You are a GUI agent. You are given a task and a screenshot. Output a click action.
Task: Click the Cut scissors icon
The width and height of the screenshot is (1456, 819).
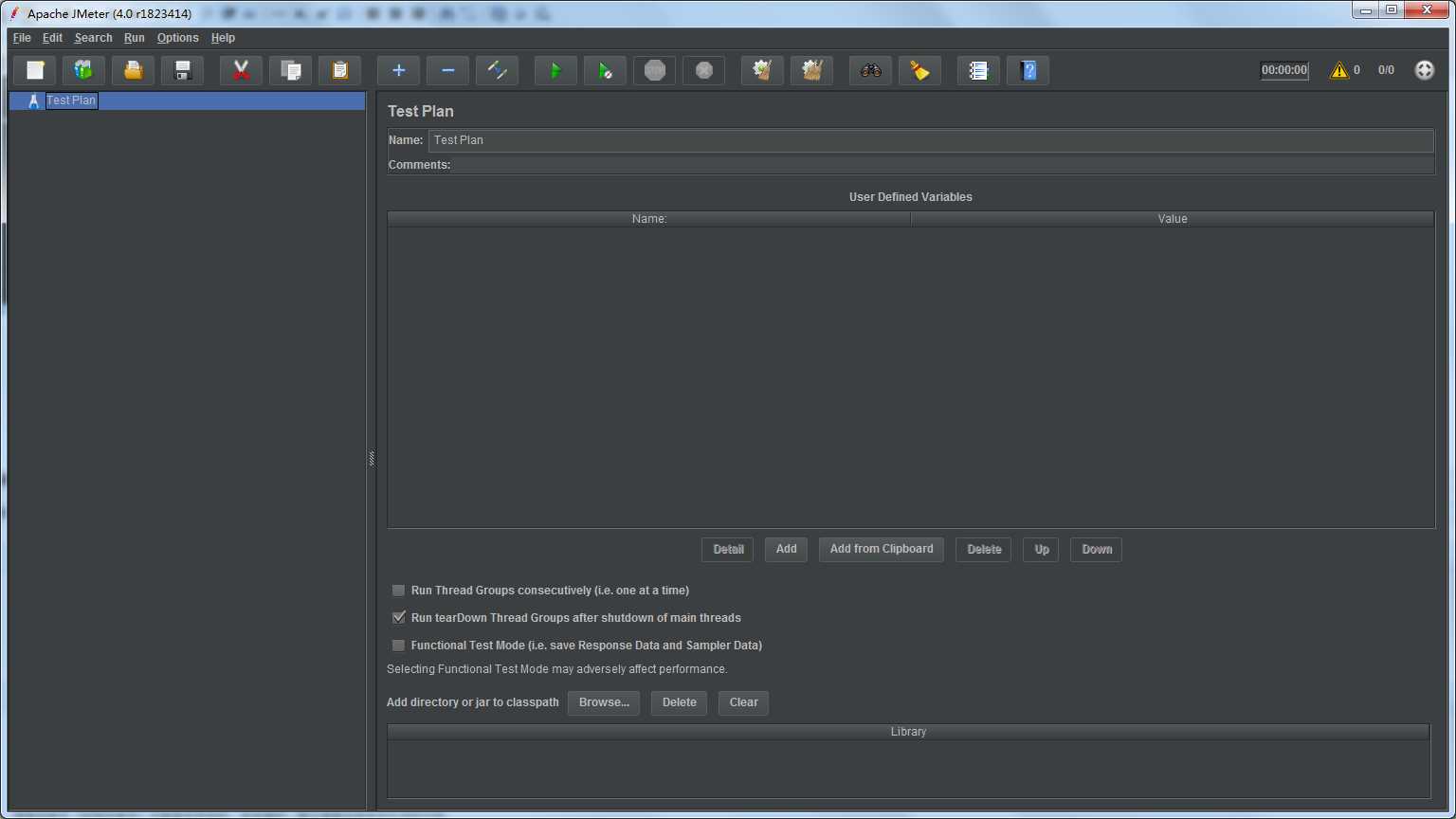242,70
